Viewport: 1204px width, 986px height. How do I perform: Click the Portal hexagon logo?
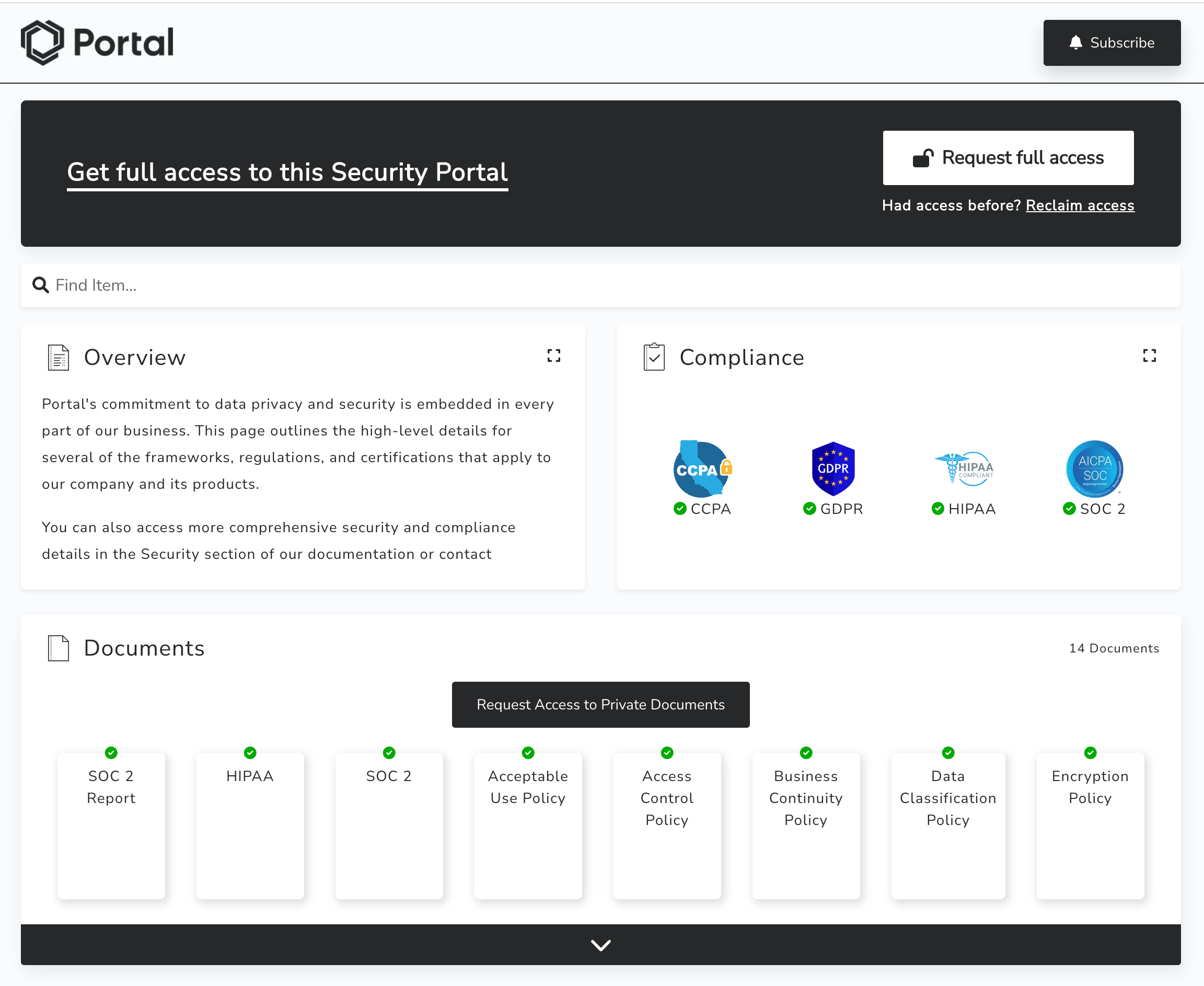(42, 42)
